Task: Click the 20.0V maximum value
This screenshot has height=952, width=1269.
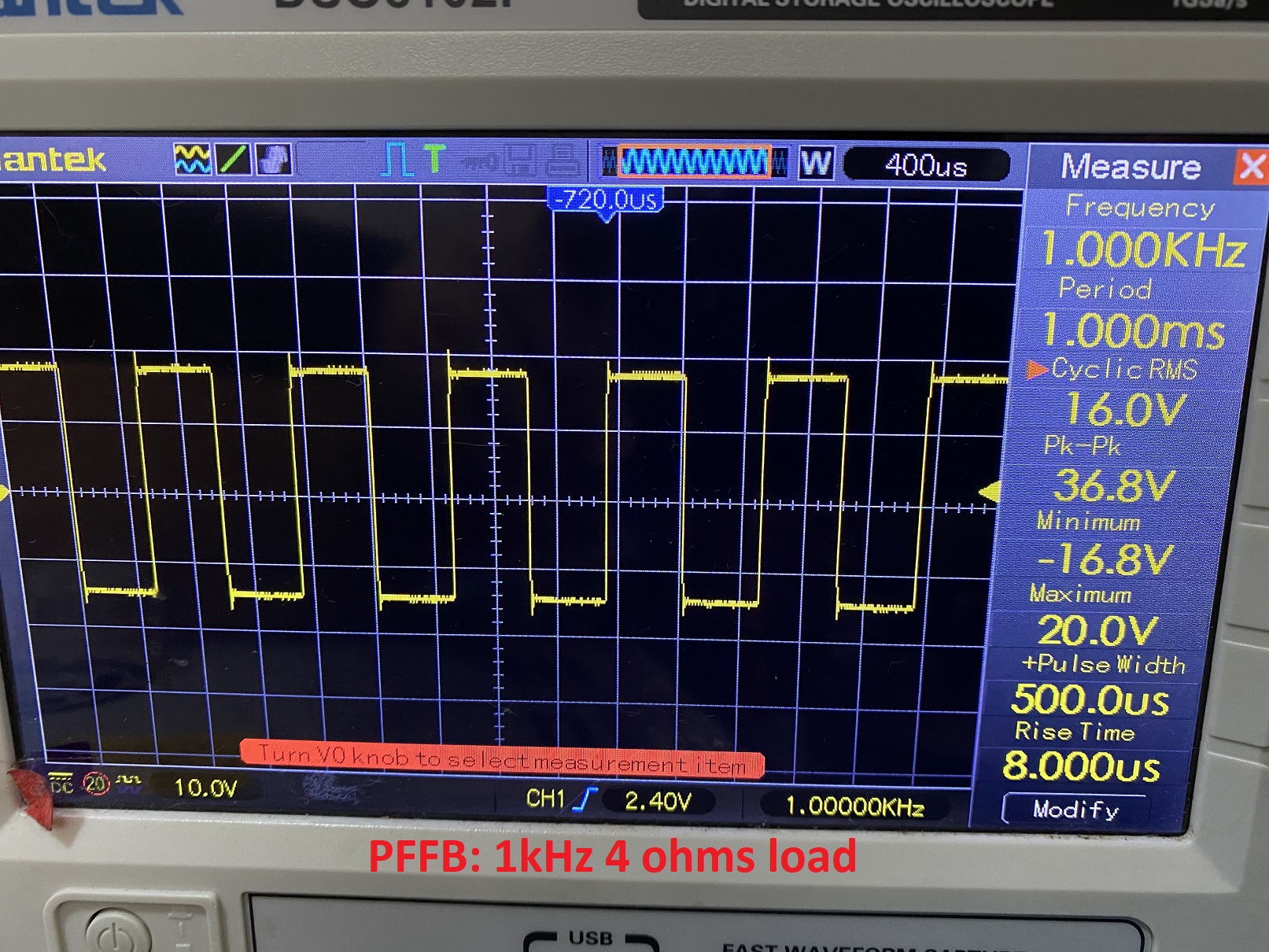Action: pos(1097,630)
